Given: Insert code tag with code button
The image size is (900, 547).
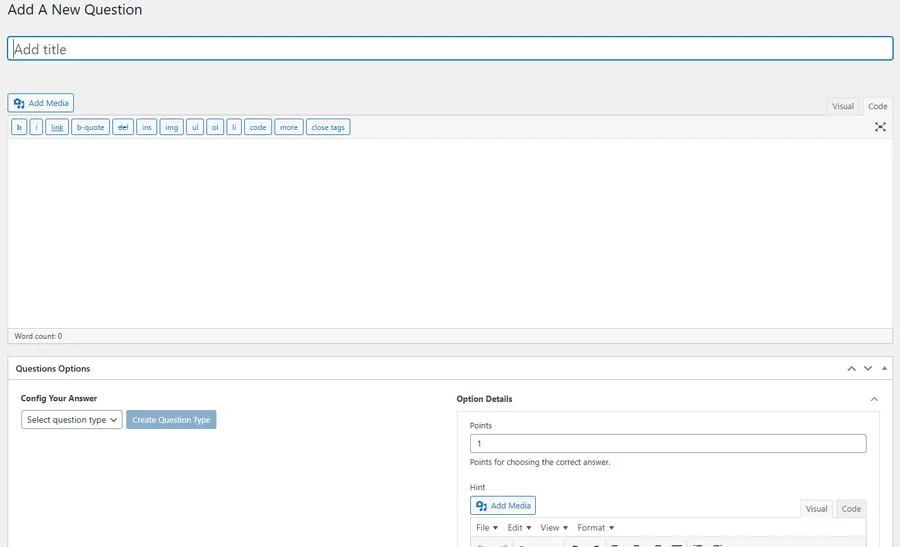Looking at the screenshot, I should 258,127.
